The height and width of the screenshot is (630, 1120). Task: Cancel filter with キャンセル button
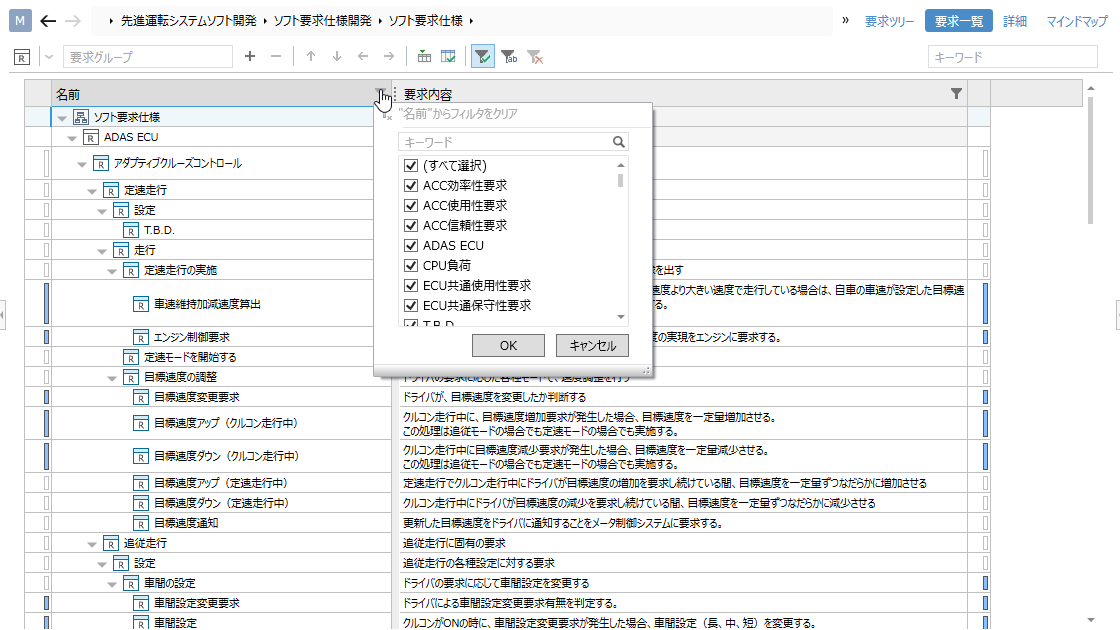coord(592,346)
